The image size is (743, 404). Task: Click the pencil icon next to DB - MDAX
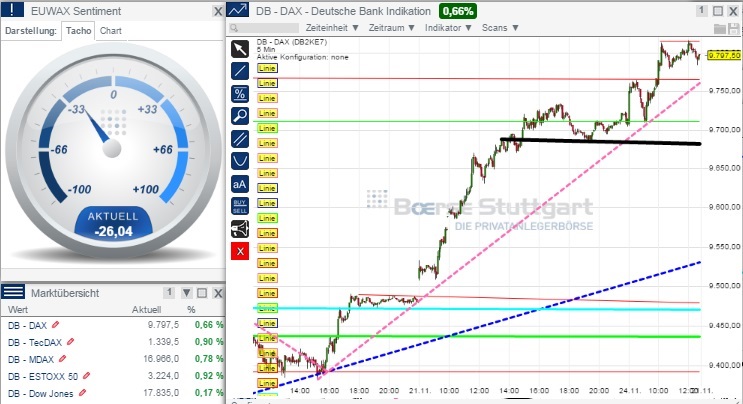[63, 359]
